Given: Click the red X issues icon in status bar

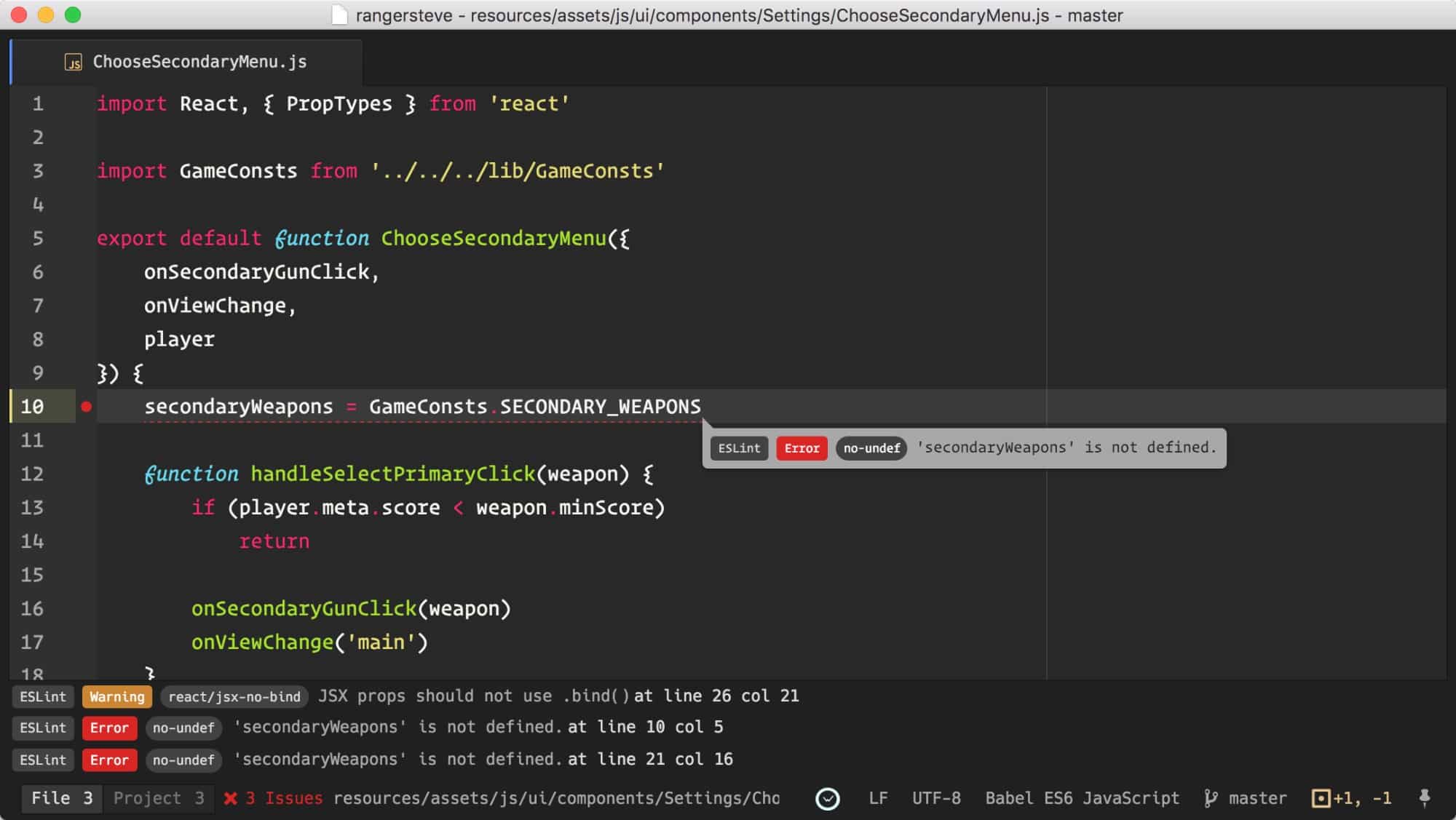Looking at the screenshot, I should pos(230,798).
